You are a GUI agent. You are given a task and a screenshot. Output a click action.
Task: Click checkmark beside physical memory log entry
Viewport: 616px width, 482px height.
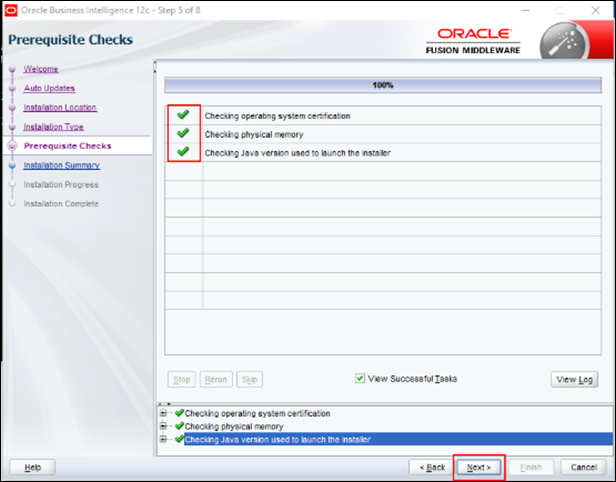[180, 425]
